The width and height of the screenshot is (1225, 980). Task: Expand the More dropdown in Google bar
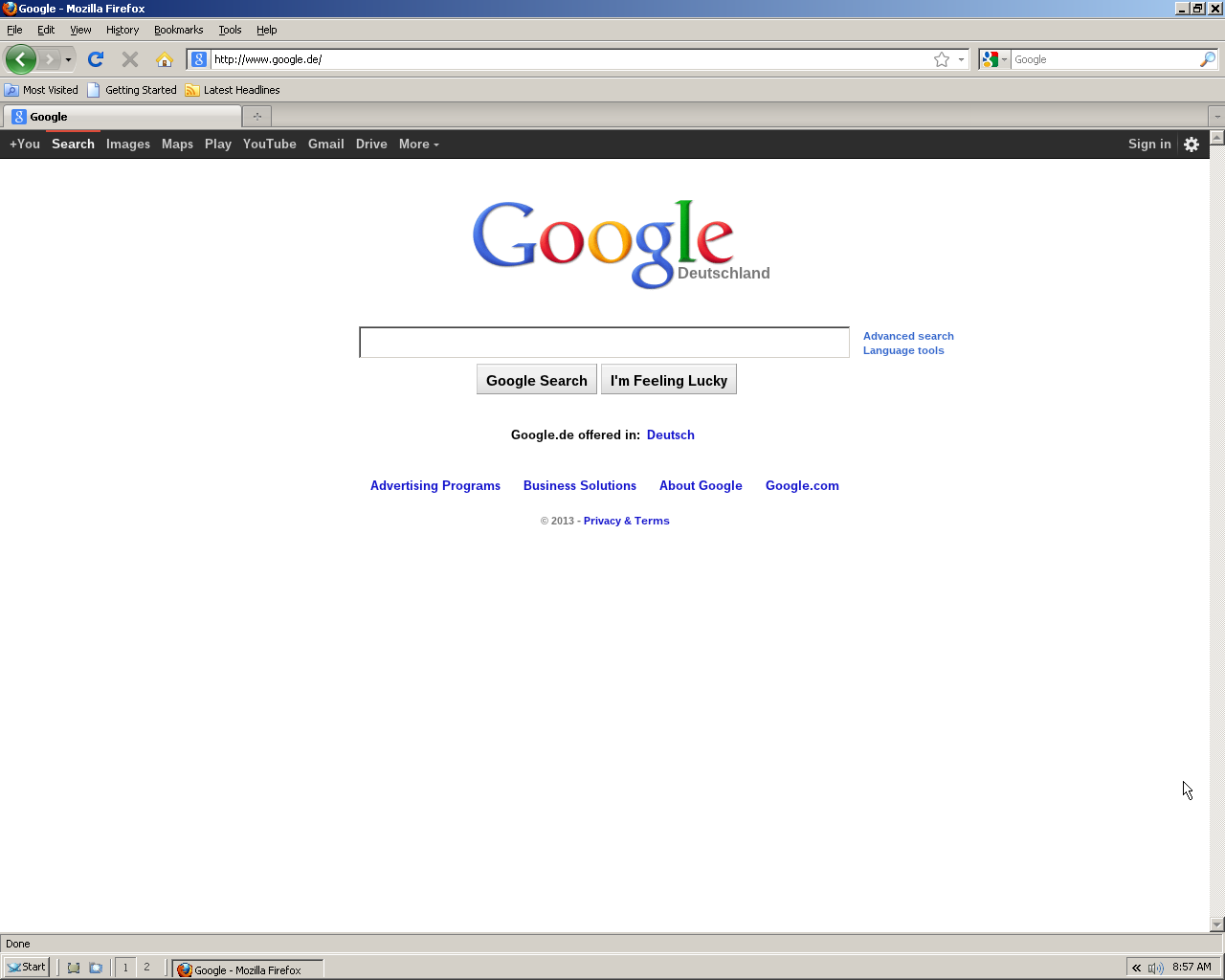pyautogui.click(x=419, y=144)
